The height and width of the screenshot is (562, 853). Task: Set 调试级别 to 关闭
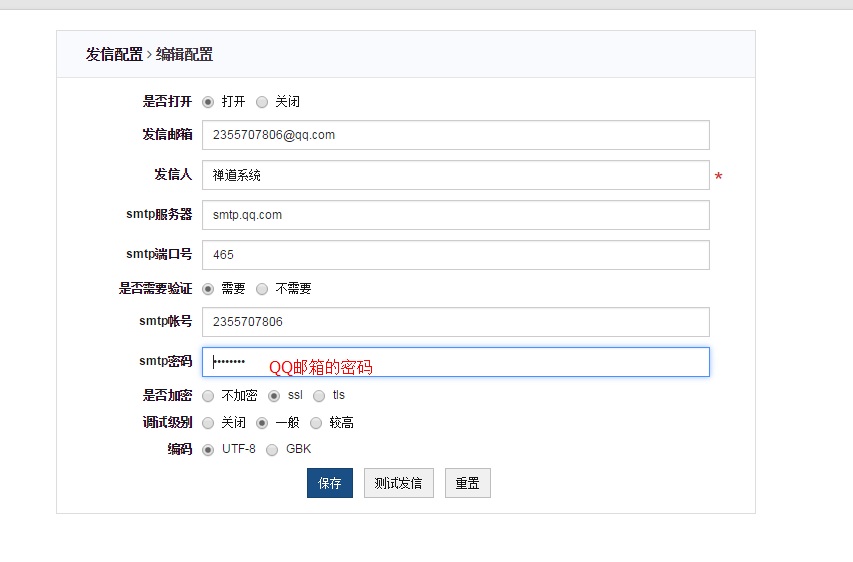coord(208,423)
